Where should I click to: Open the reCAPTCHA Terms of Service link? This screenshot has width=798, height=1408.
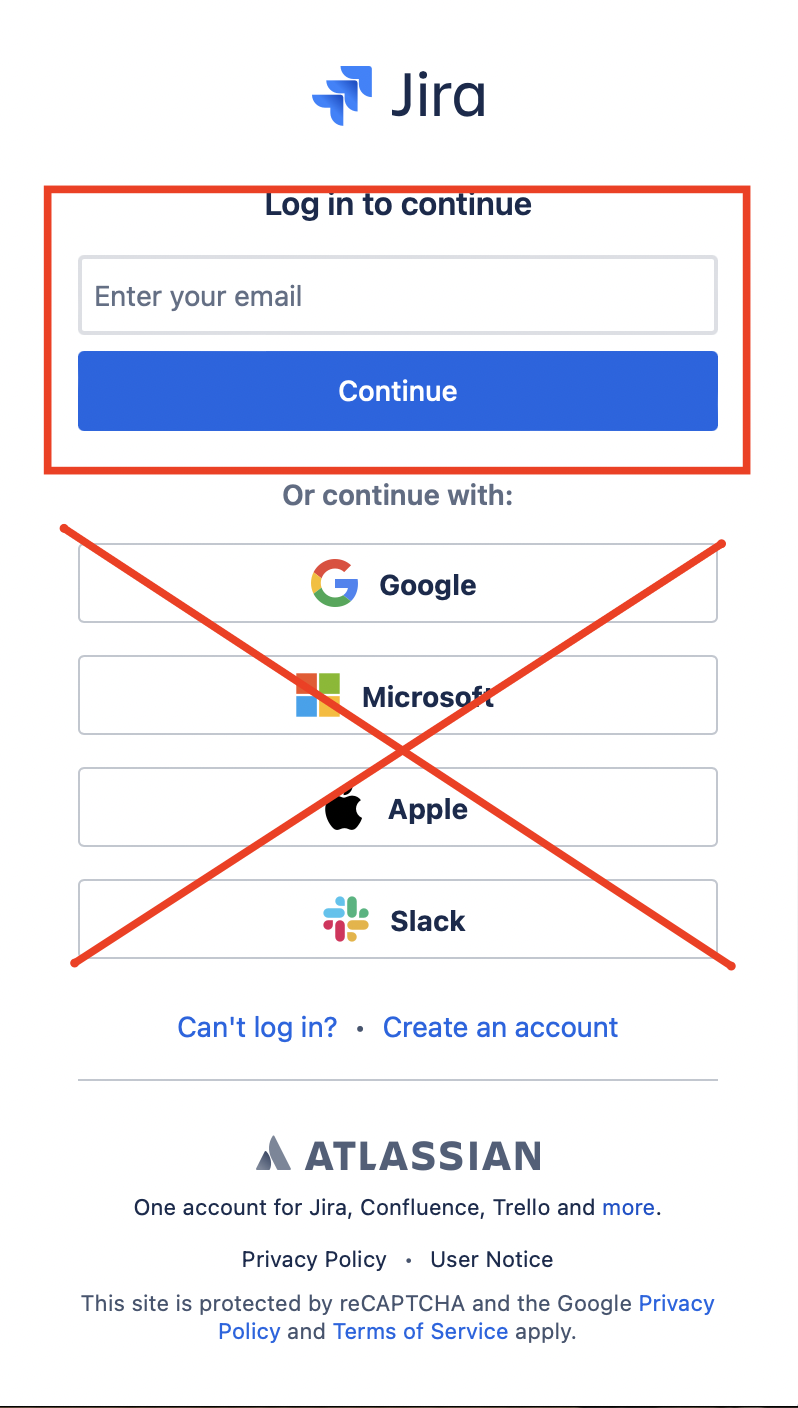pos(420,1331)
